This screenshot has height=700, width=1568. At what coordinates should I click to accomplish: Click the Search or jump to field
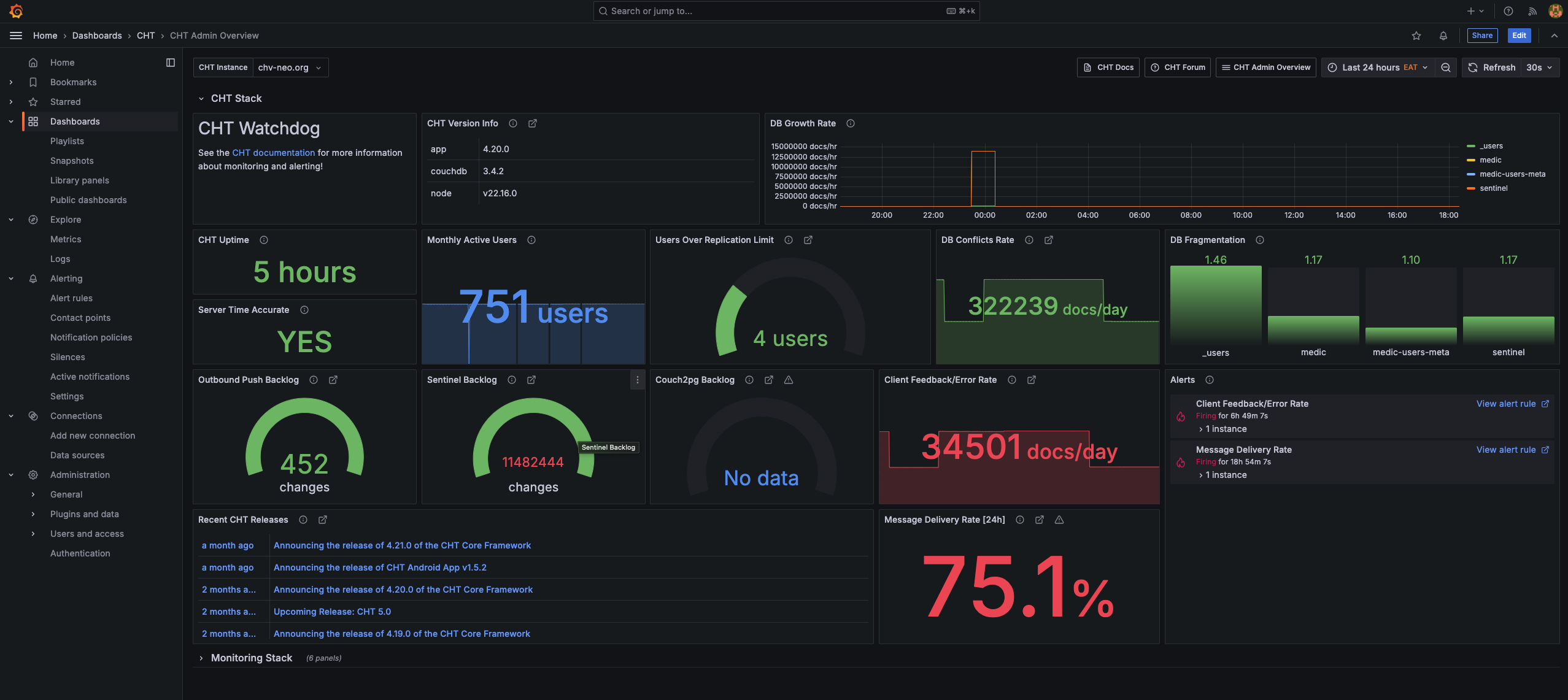tap(786, 11)
